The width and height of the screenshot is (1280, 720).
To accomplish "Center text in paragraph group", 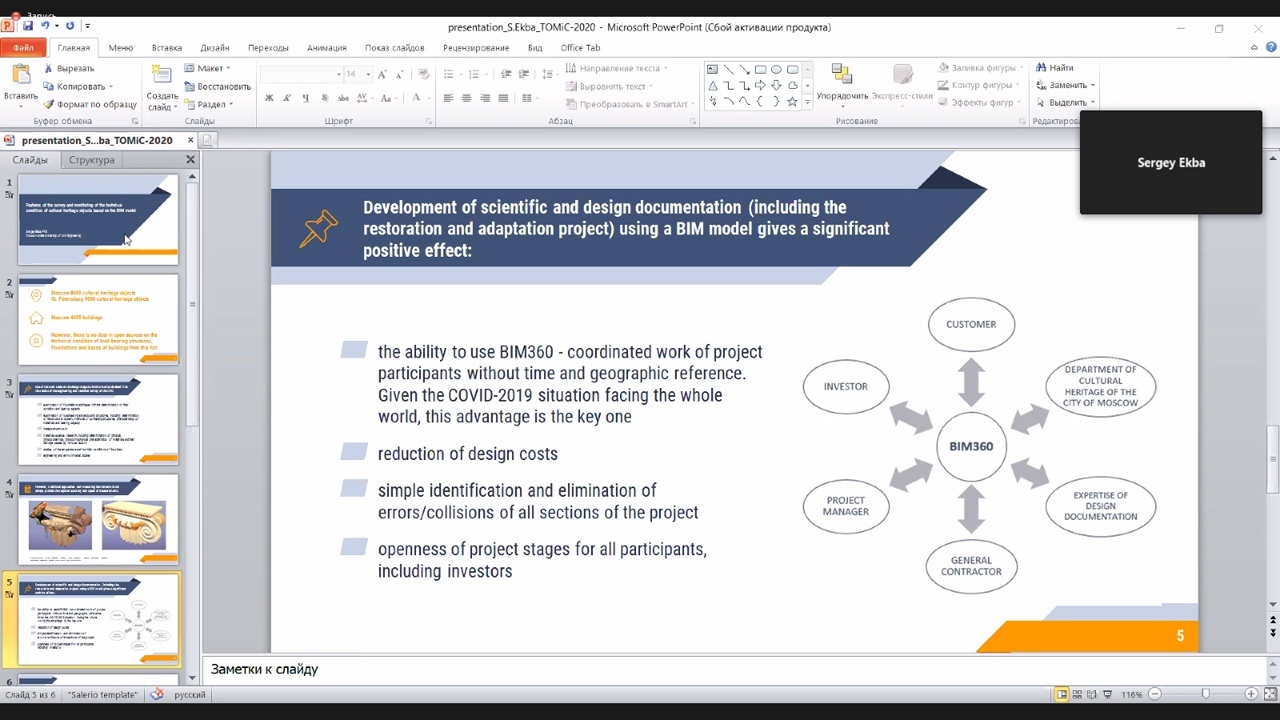I will [x=467, y=98].
